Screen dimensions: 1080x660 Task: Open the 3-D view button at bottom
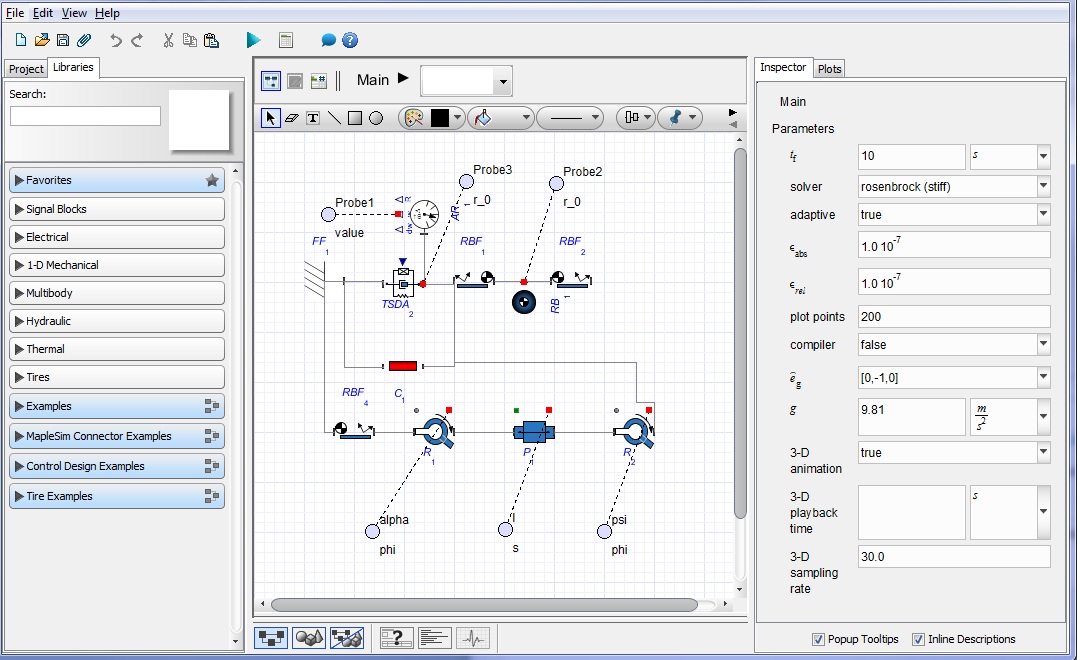tap(308, 638)
